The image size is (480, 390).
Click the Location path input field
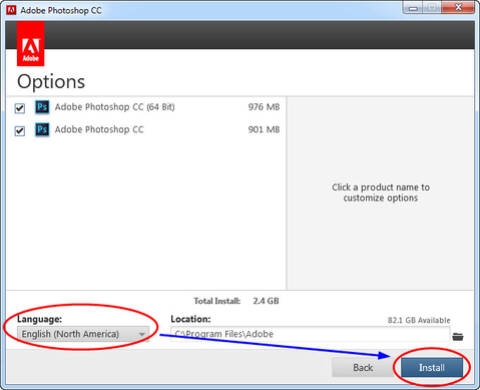tap(310, 334)
